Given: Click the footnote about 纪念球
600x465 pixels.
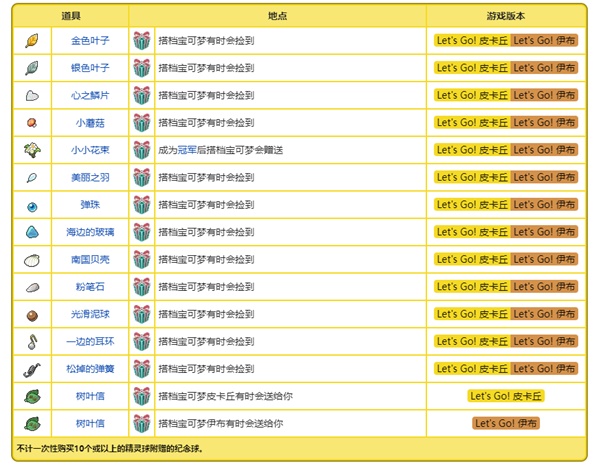Looking at the screenshot, I should (x=109, y=449).
